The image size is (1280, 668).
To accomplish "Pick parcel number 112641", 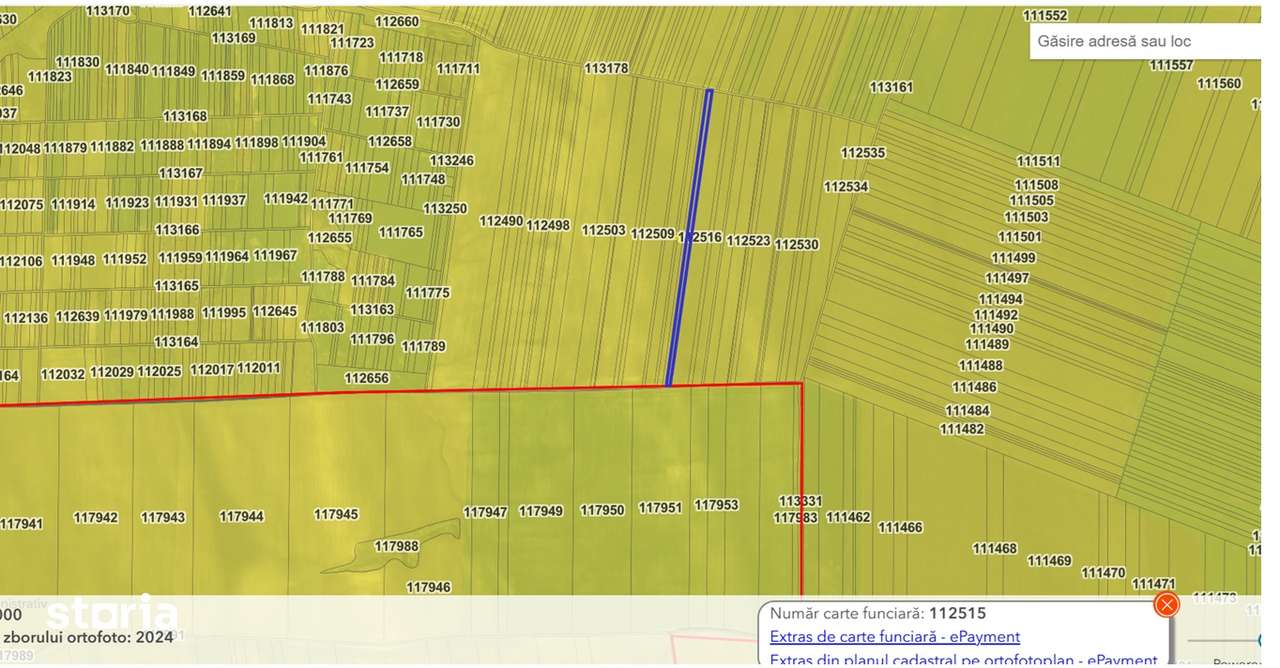I will coord(210,11).
